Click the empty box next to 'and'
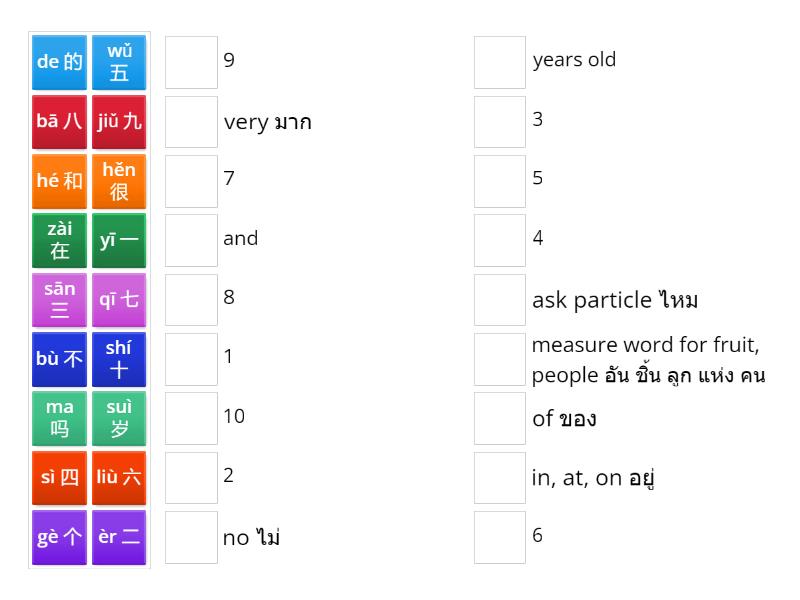Screen dimensions: 800x600 pyautogui.click(x=191, y=240)
